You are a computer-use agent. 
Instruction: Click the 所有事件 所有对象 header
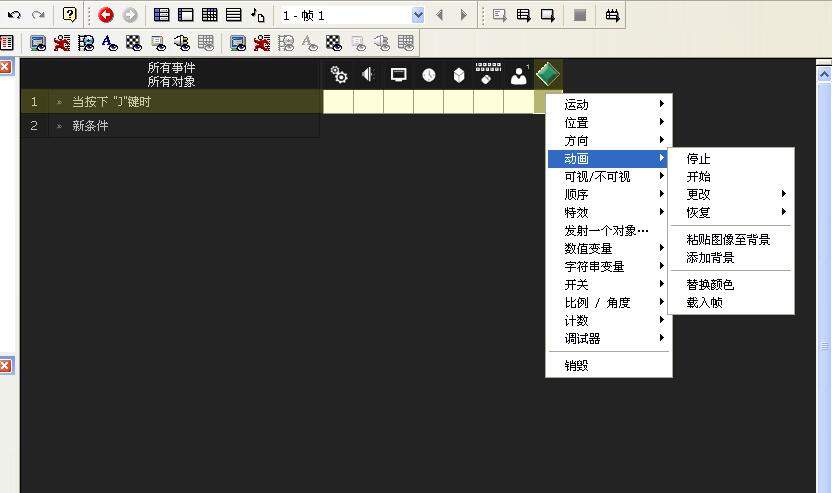coord(171,74)
